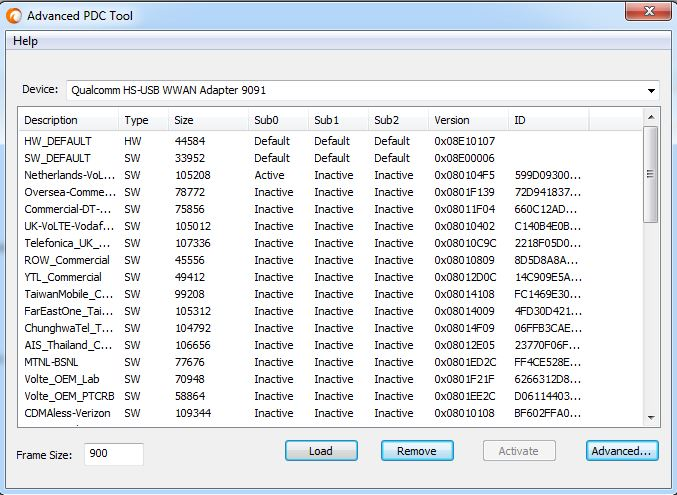Click the Sub2 column header

click(x=399, y=120)
